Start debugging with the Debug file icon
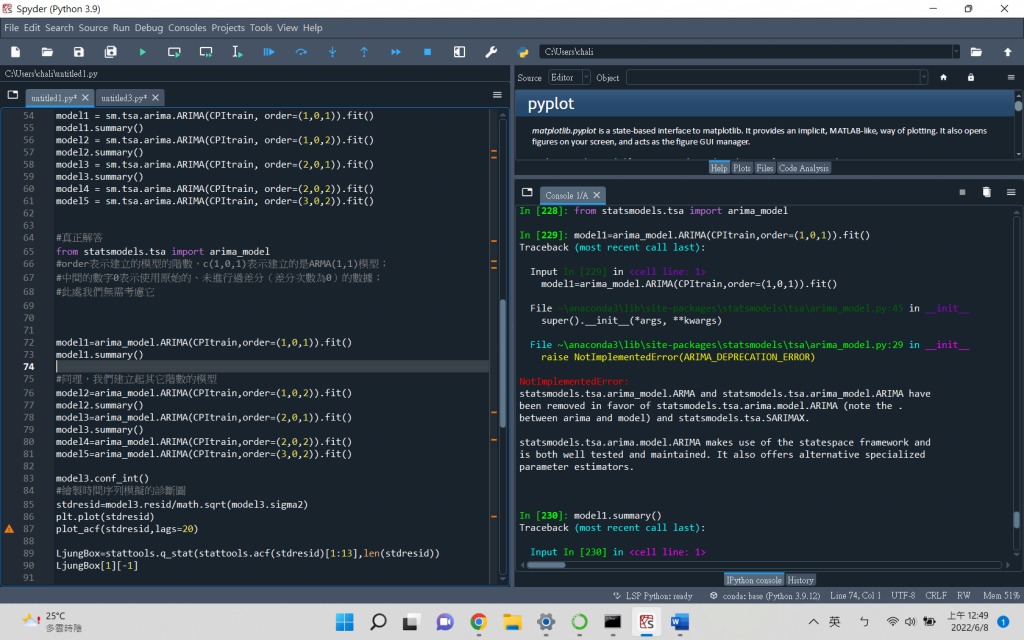Screen dimensions: 1024x640 269,51
